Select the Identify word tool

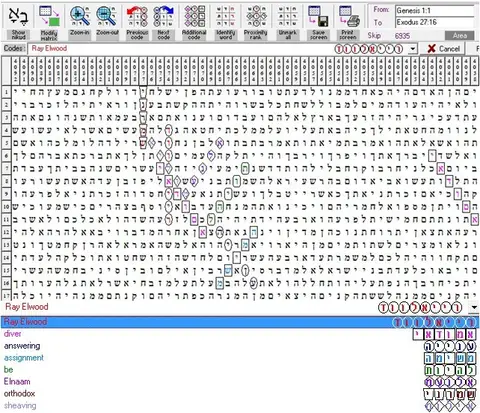click(x=226, y=22)
